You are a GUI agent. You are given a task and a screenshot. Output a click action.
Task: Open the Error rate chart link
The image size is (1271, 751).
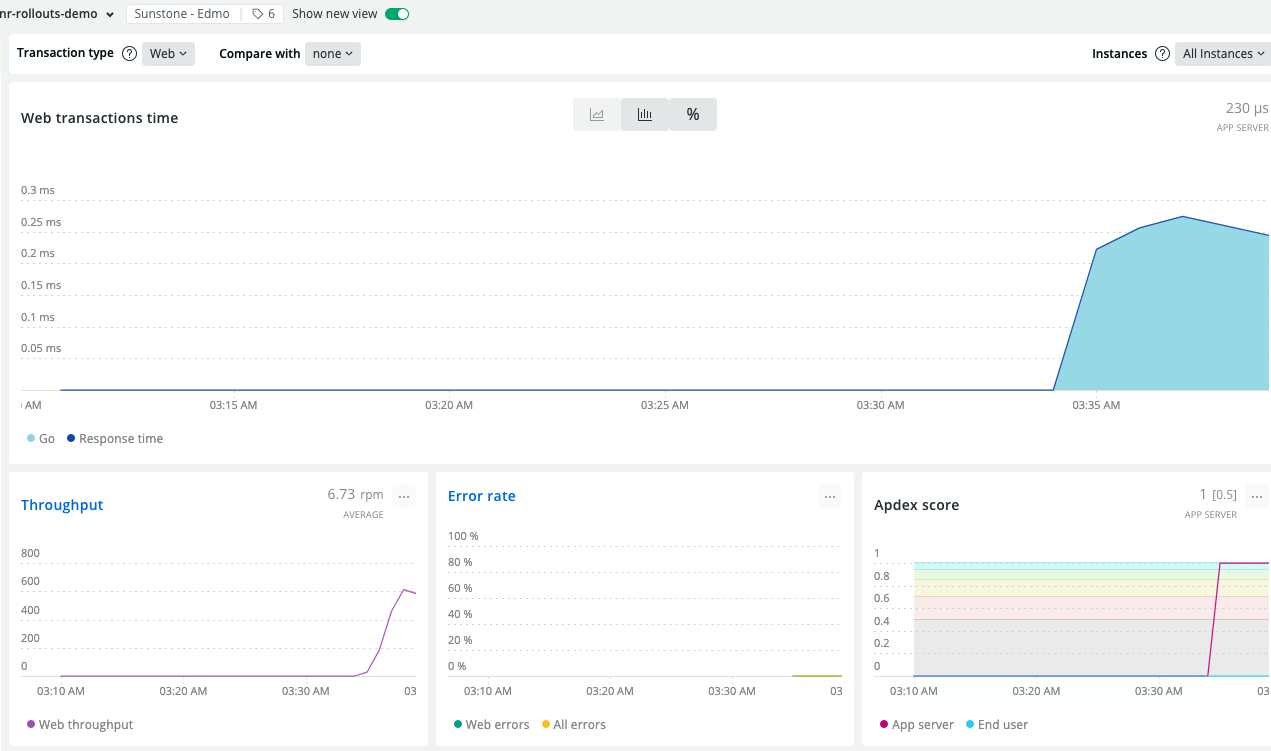click(482, 496)
